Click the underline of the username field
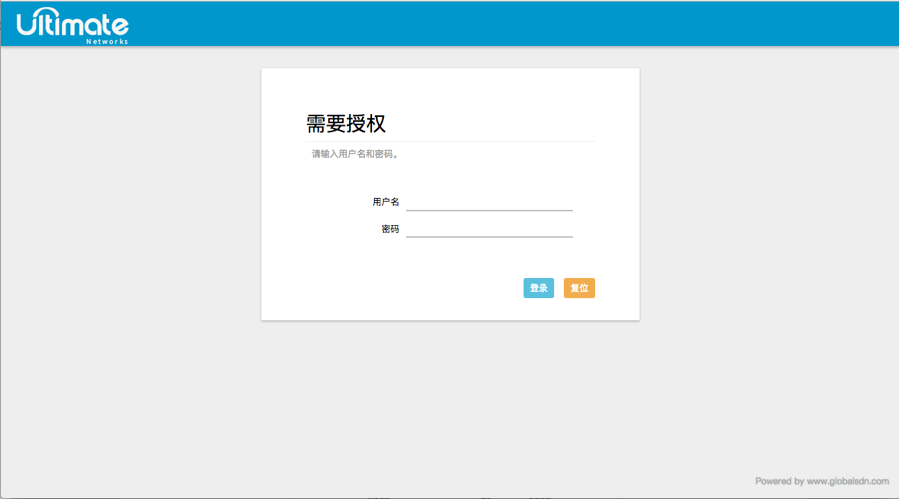The height and width of the screenshot is (499, 899). click(489, 210)
